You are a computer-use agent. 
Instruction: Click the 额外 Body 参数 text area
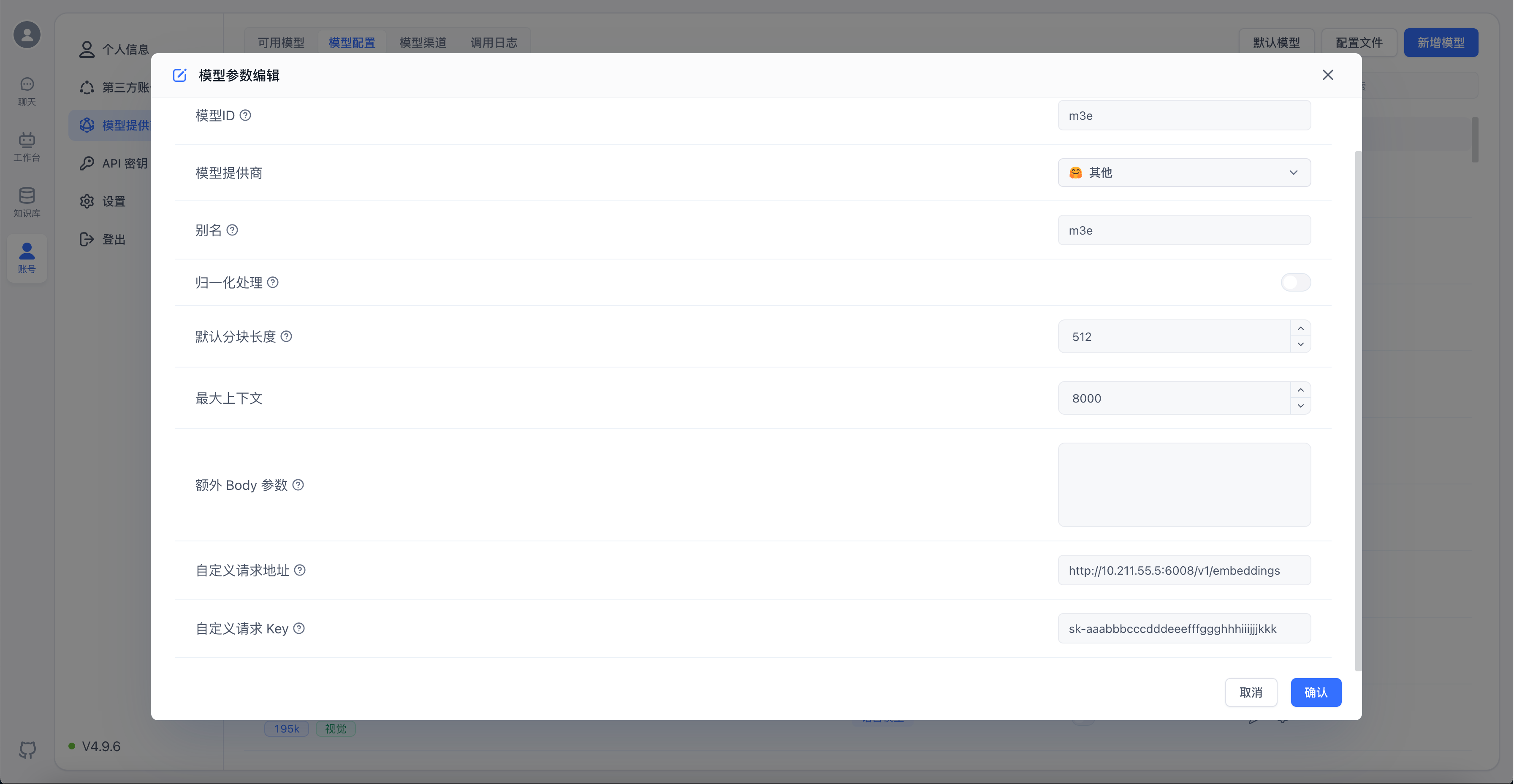coord(1184,484)
